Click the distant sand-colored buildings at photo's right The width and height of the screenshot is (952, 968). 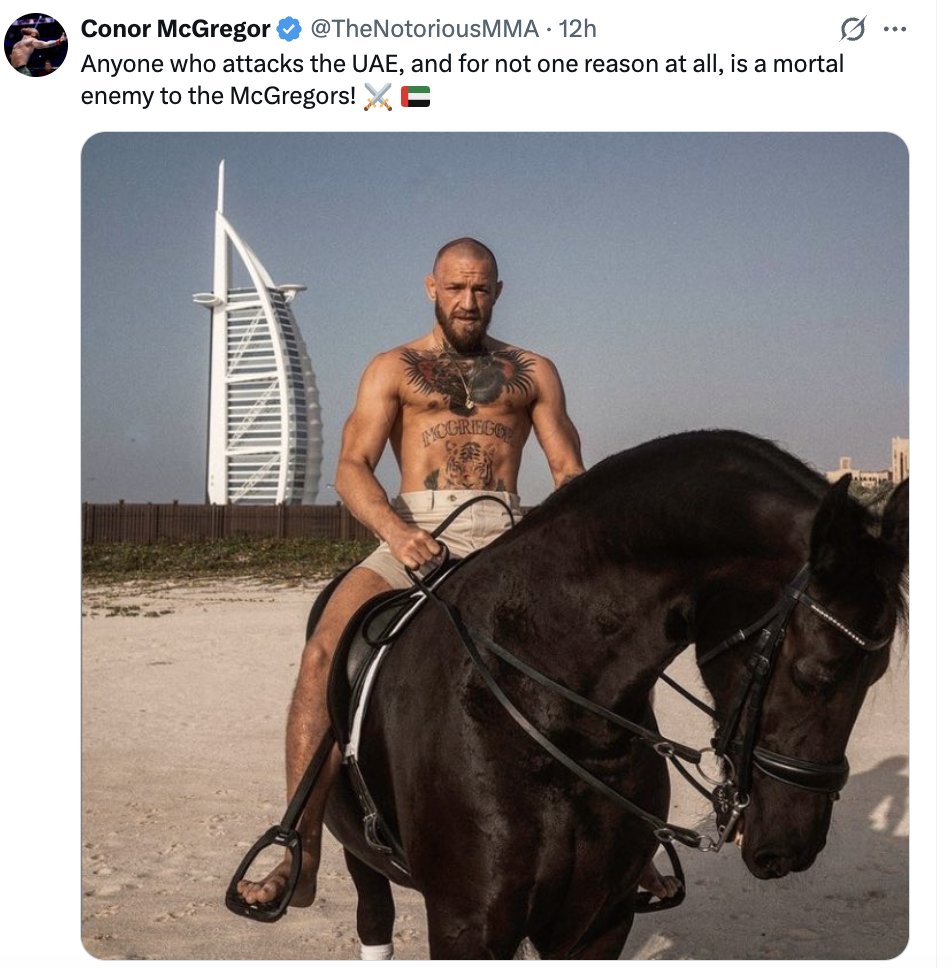coord(867,463)
